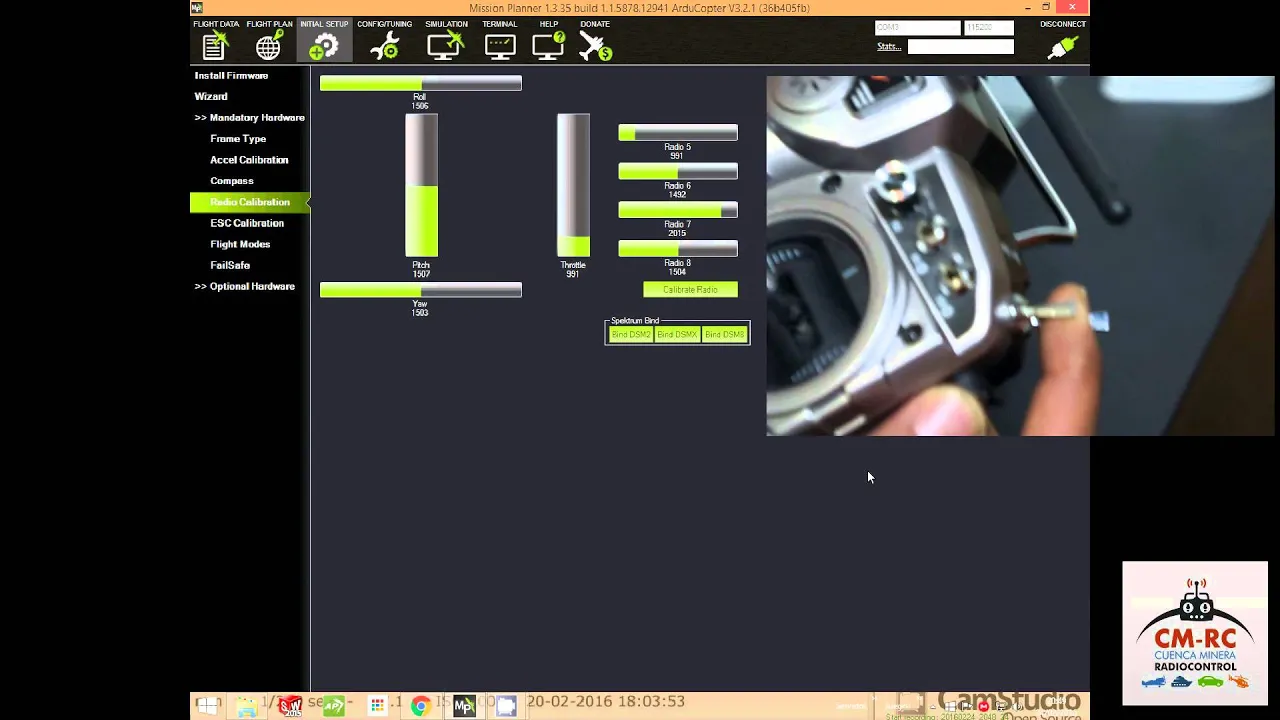Image resolution: width=1280 pixels, height=720 pixels.
Task: Open the Windows Start button
Action: click(207, 706)
